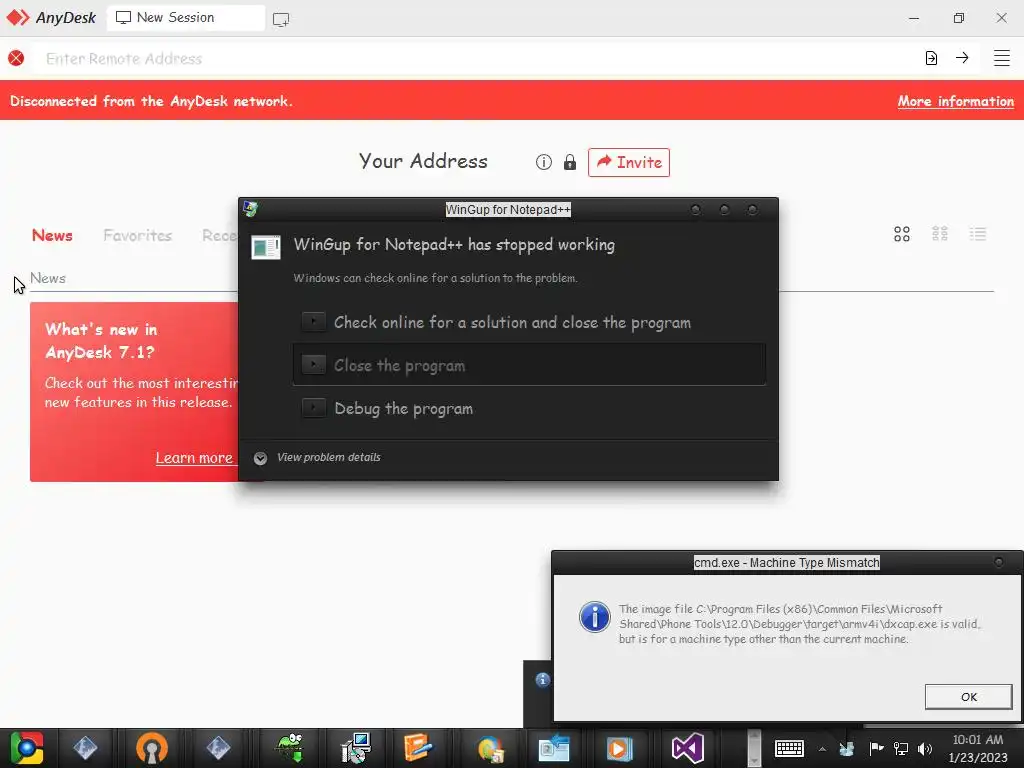This screenshot has height=768, width=1024.
Task: Open Chrome from the taskbar
Action: [x=26, y=748]
